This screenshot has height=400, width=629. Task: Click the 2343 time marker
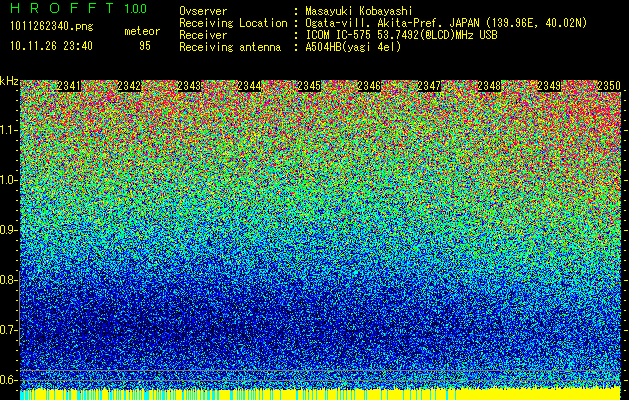(189, 86)
